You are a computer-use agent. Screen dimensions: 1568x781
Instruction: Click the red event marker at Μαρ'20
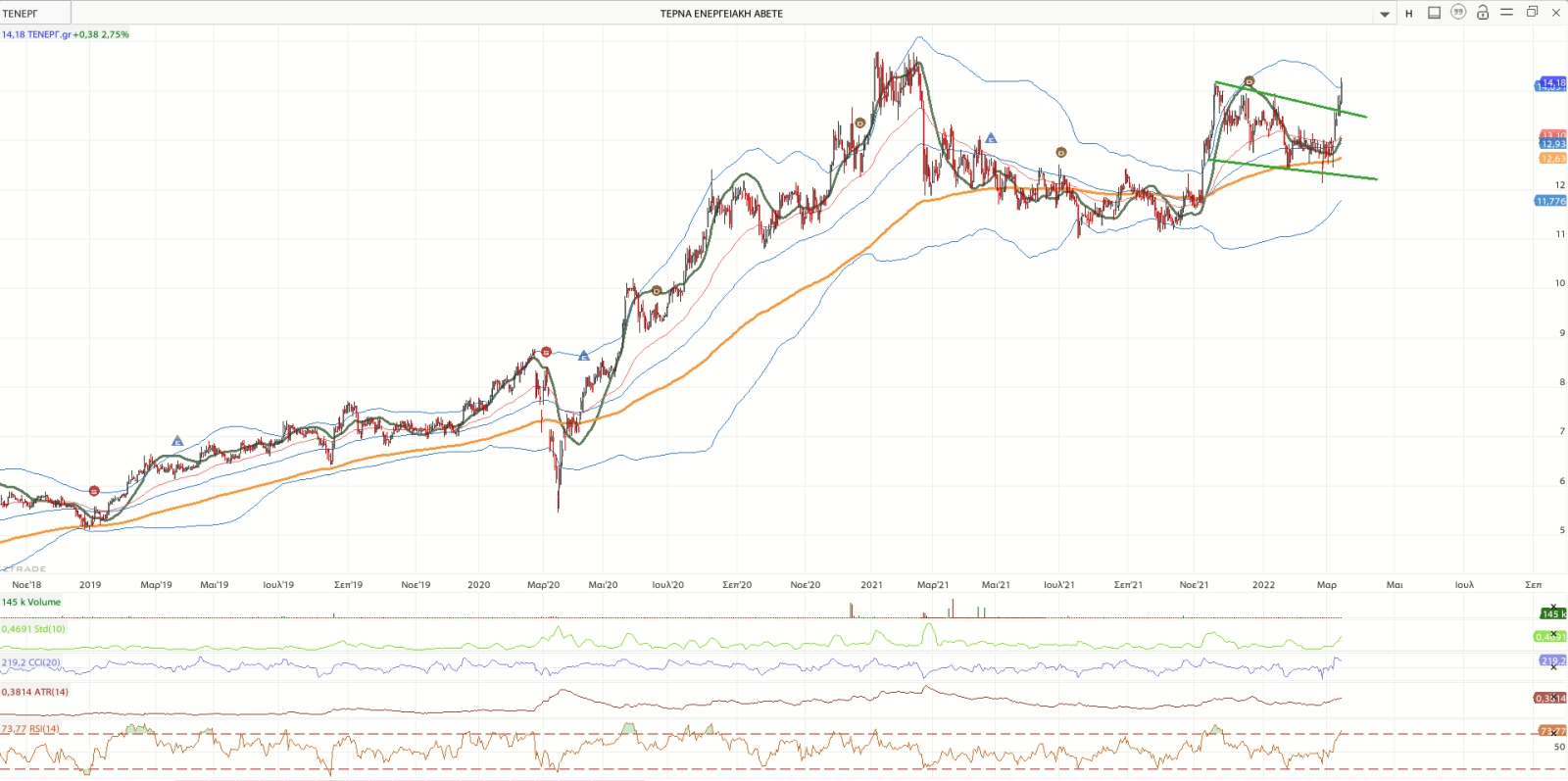pyautogui.click(x=546, y=352)
